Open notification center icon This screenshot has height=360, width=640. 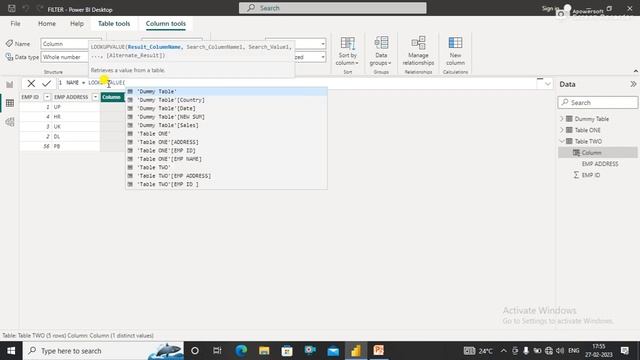[624, 351]
